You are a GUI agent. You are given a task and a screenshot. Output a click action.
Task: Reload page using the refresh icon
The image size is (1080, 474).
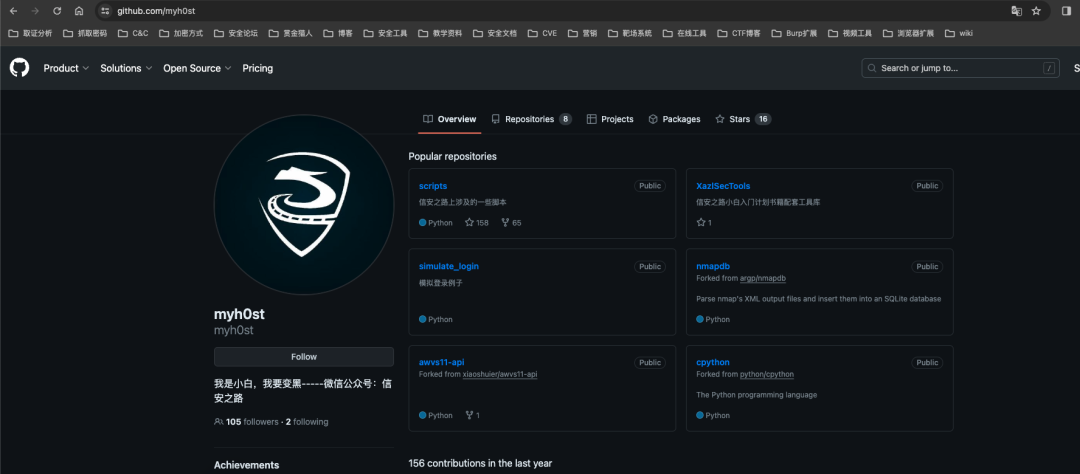point(57,11)
